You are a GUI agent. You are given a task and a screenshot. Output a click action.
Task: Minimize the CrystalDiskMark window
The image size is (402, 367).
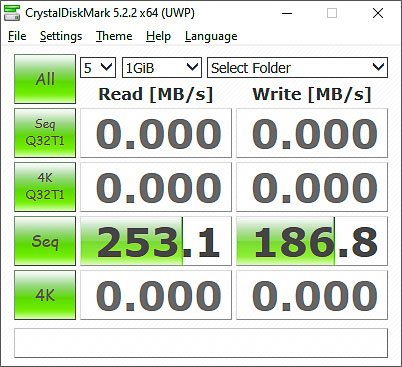(x=287, y=13)
